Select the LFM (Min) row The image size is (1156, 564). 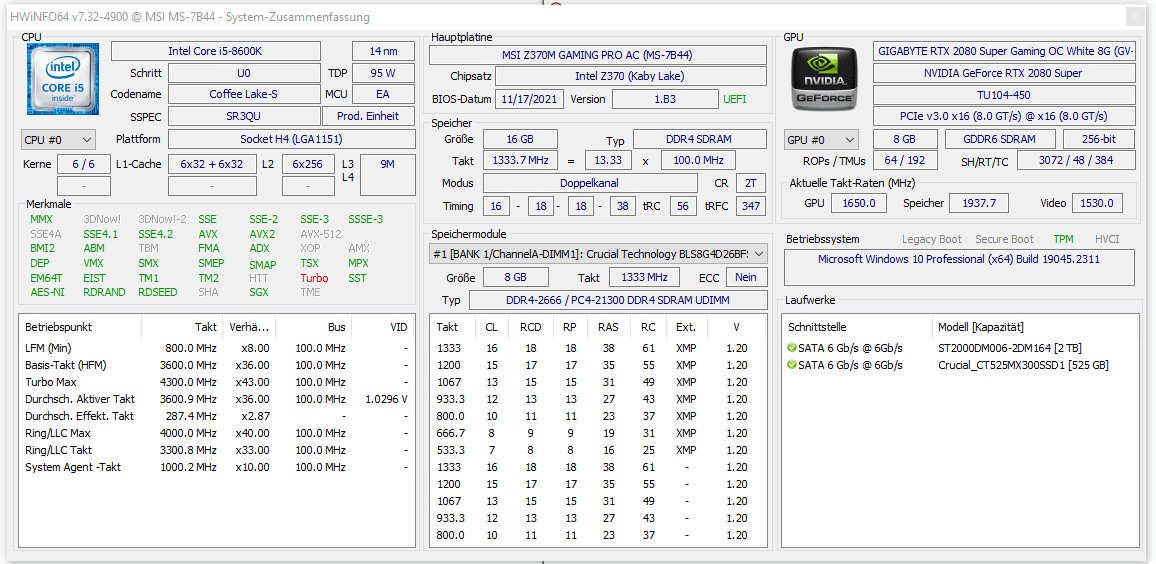coord(217,348)
